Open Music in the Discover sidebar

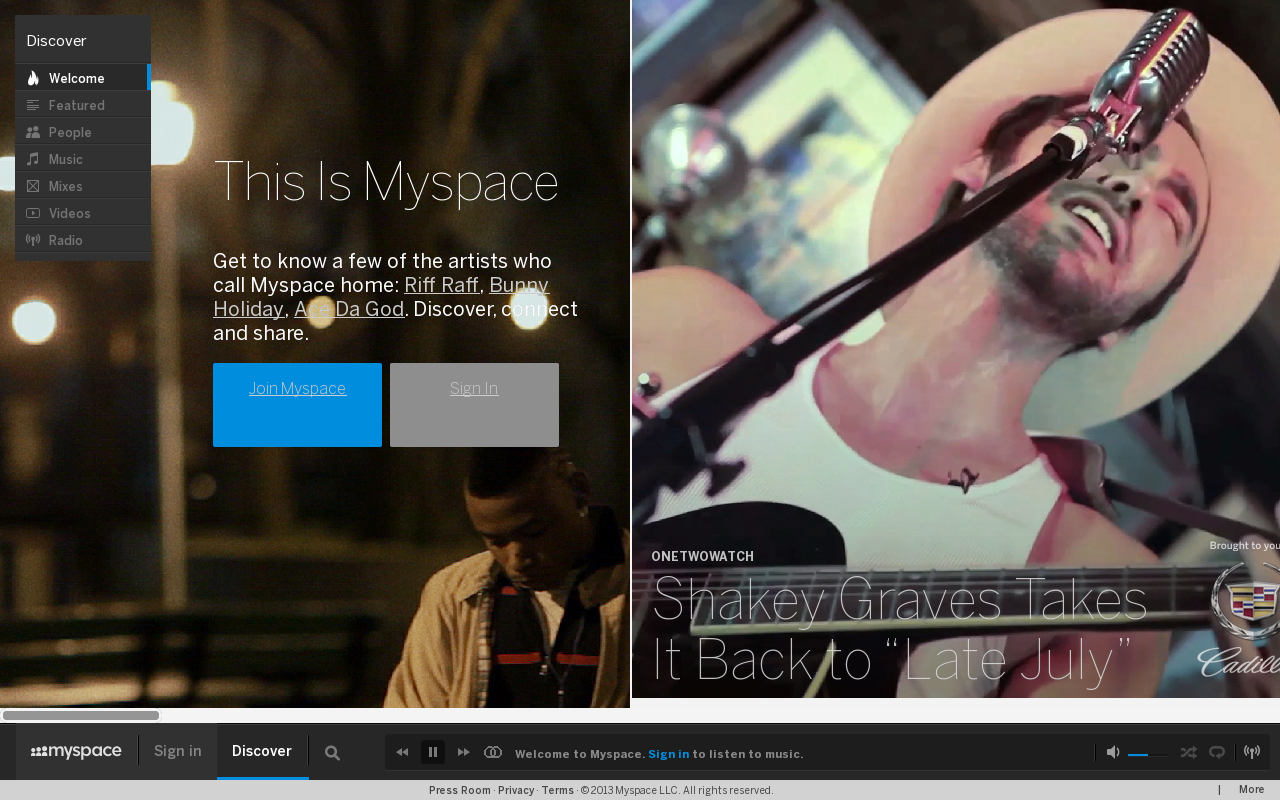pyautogui.click(x=83, y=159)
